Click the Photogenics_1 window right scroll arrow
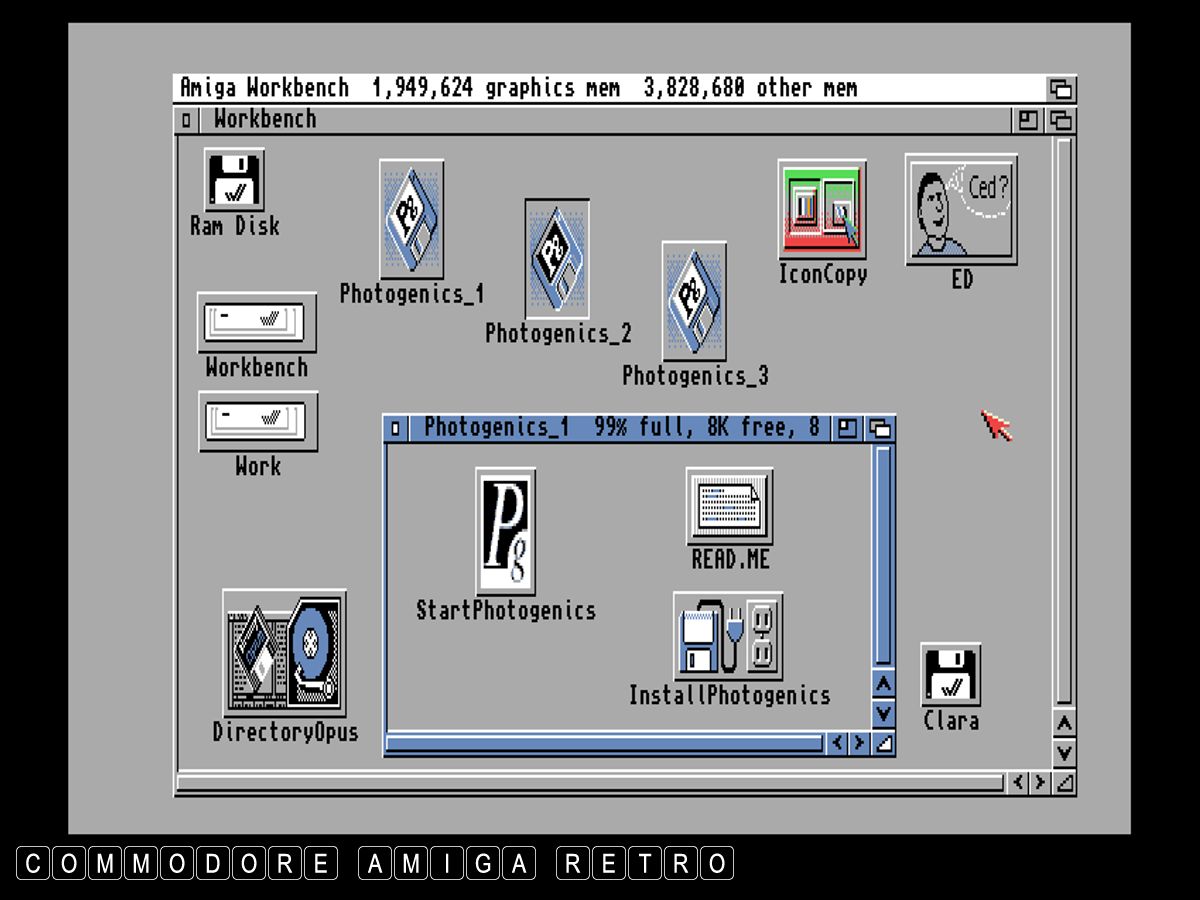The height and width of the screenshot is (900, 1200). pyautogui.click(x=858, y=743)
